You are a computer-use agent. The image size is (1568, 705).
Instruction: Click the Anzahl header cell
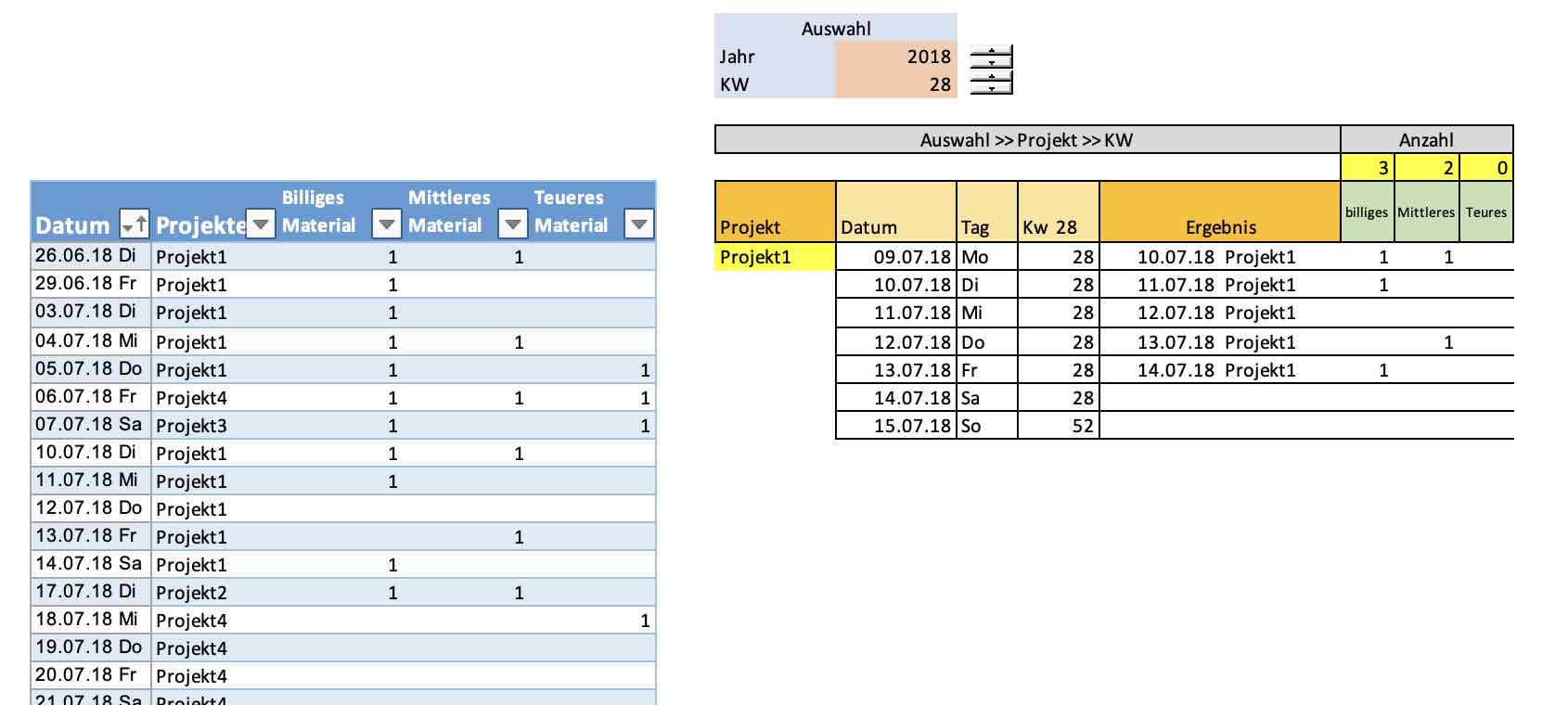point(1427,140)
